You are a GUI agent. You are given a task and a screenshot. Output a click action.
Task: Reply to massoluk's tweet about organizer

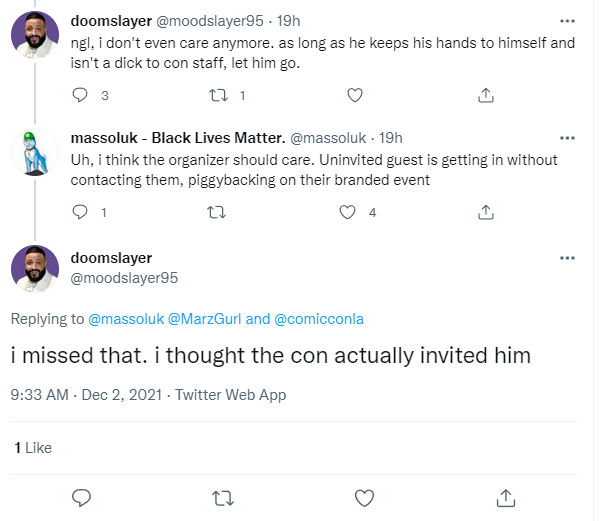point(80,212)
